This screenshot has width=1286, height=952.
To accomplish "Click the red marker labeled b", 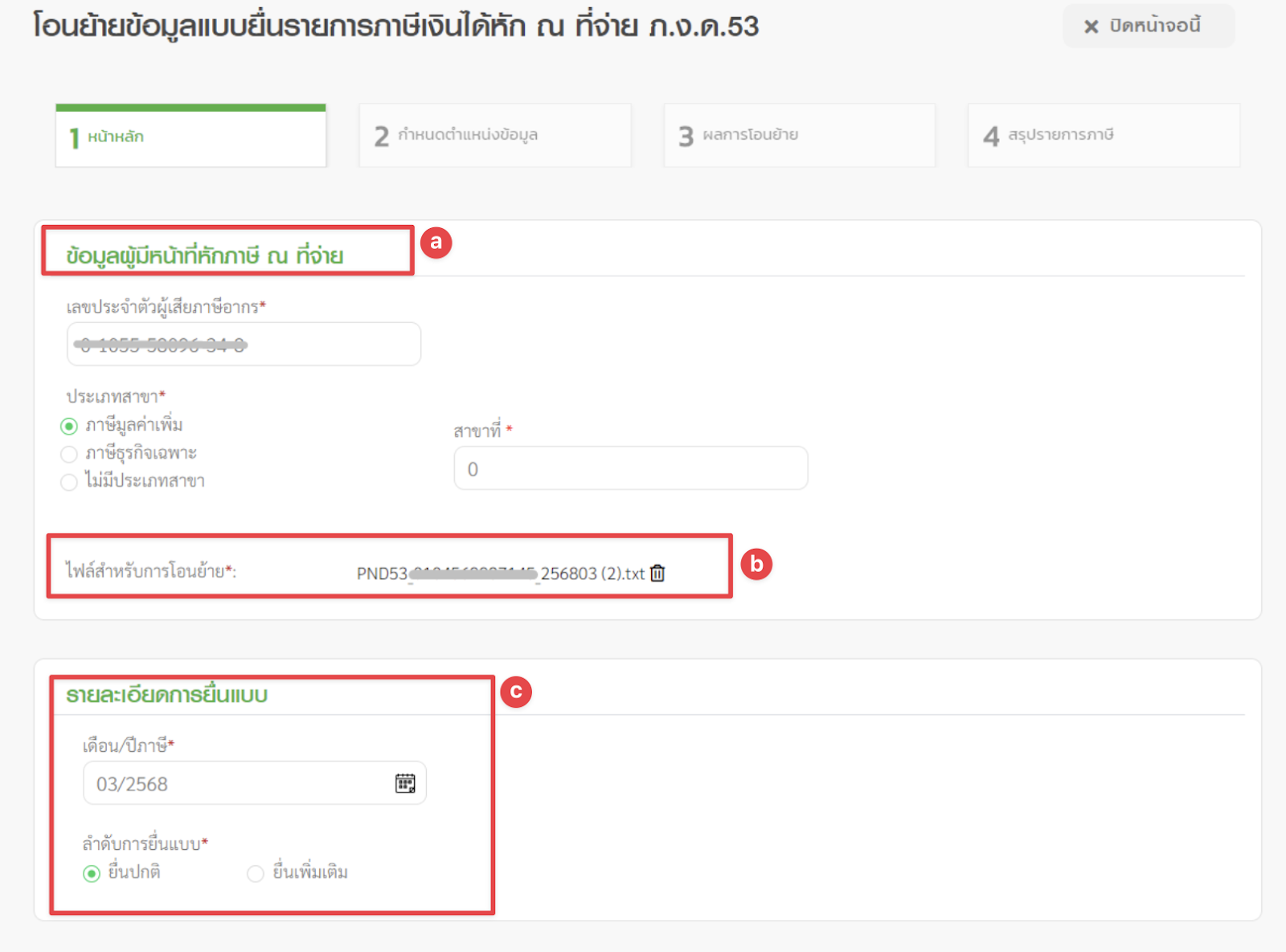I will [x=756, y=565].
